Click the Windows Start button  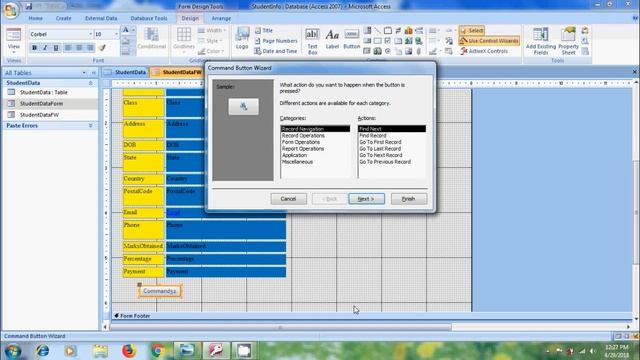click(13, 351)
